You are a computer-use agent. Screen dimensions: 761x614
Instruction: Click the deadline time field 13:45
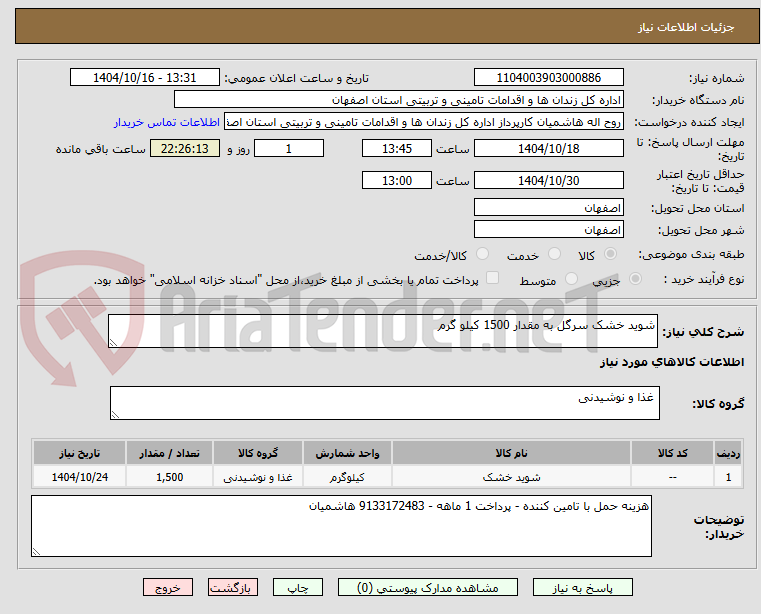click(397, 148)
